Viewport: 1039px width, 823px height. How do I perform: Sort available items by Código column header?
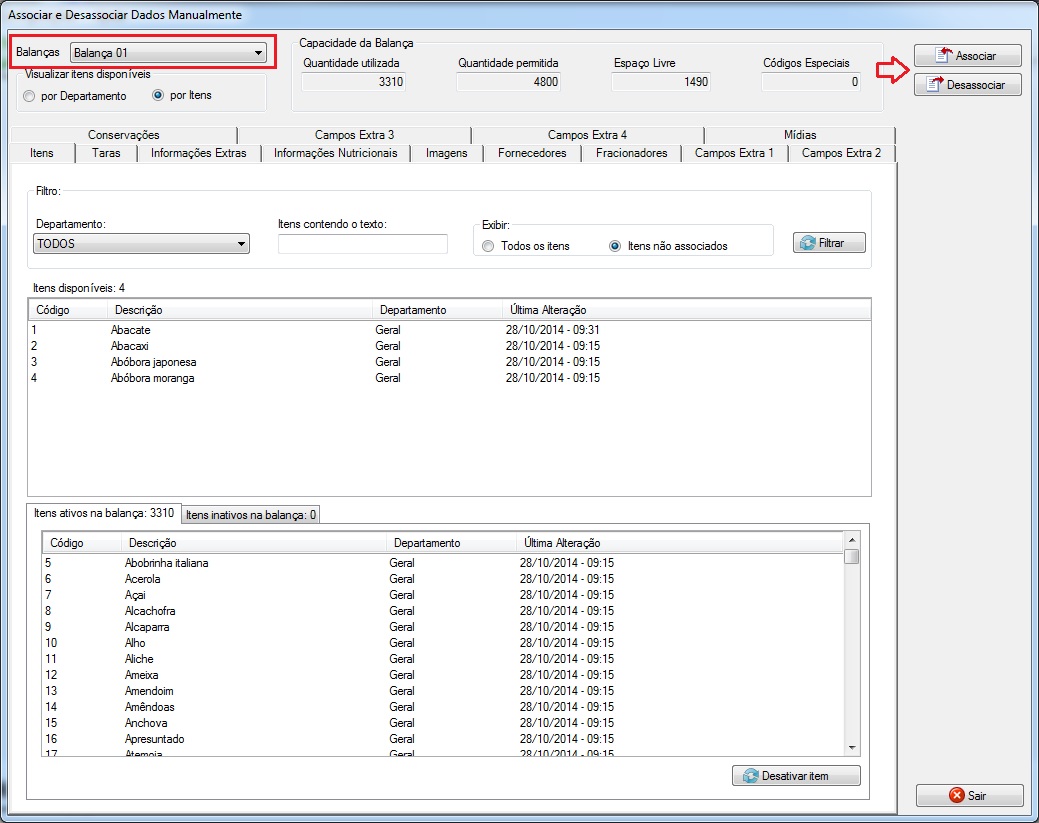point(68,309)
